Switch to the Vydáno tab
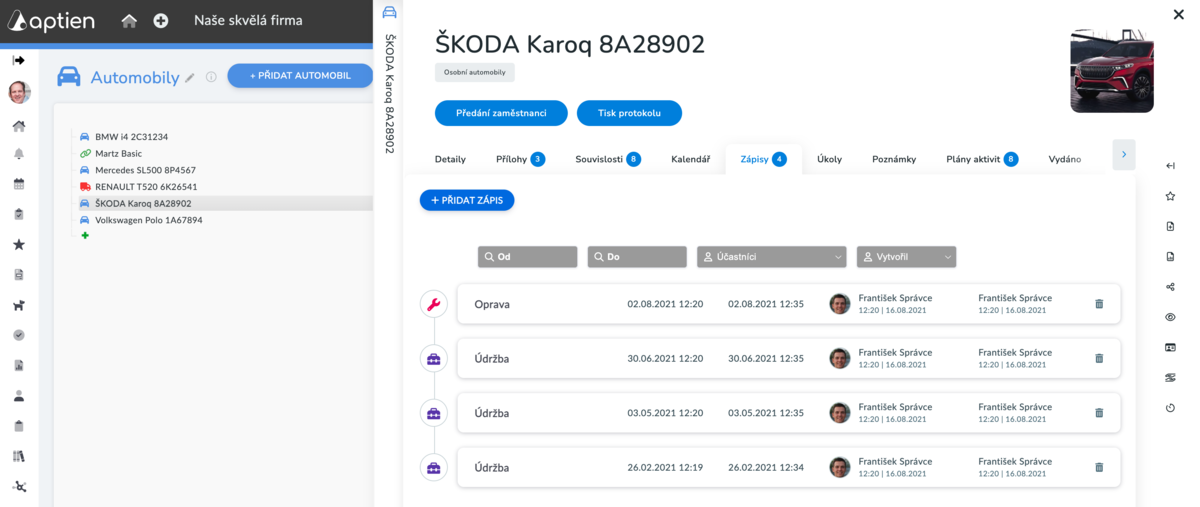The height and width of the screenshot is (507, 1200). [x=1065, y=159]
